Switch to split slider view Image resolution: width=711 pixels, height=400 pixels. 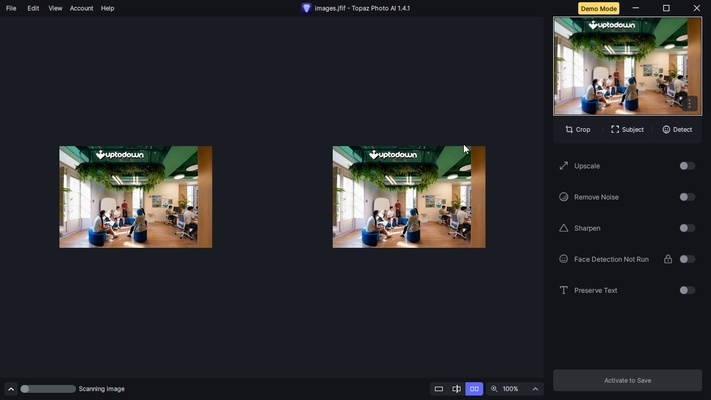pos(456,389)
